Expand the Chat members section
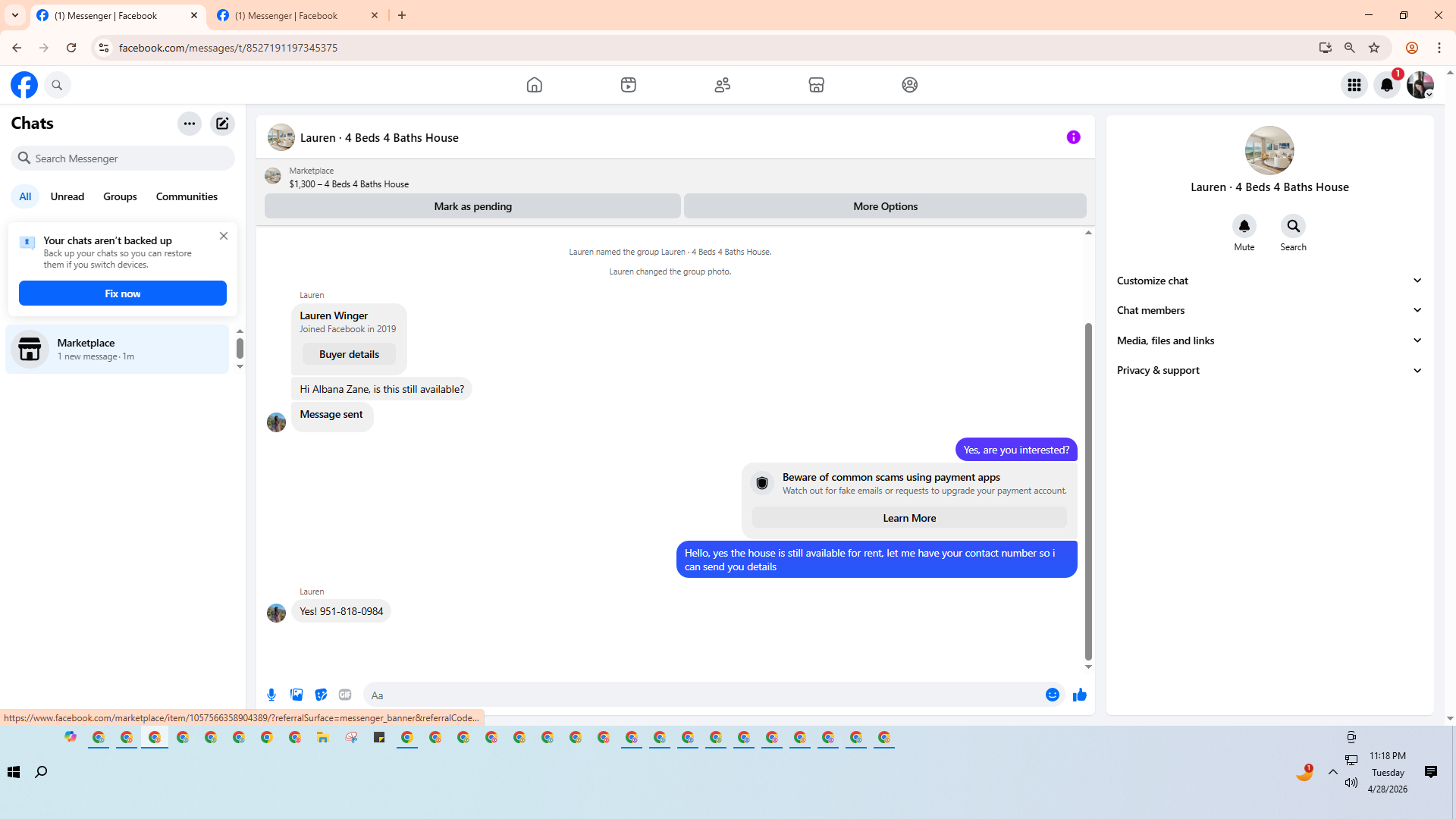Screen dimensions: 1456x819 pos(1269,310)
